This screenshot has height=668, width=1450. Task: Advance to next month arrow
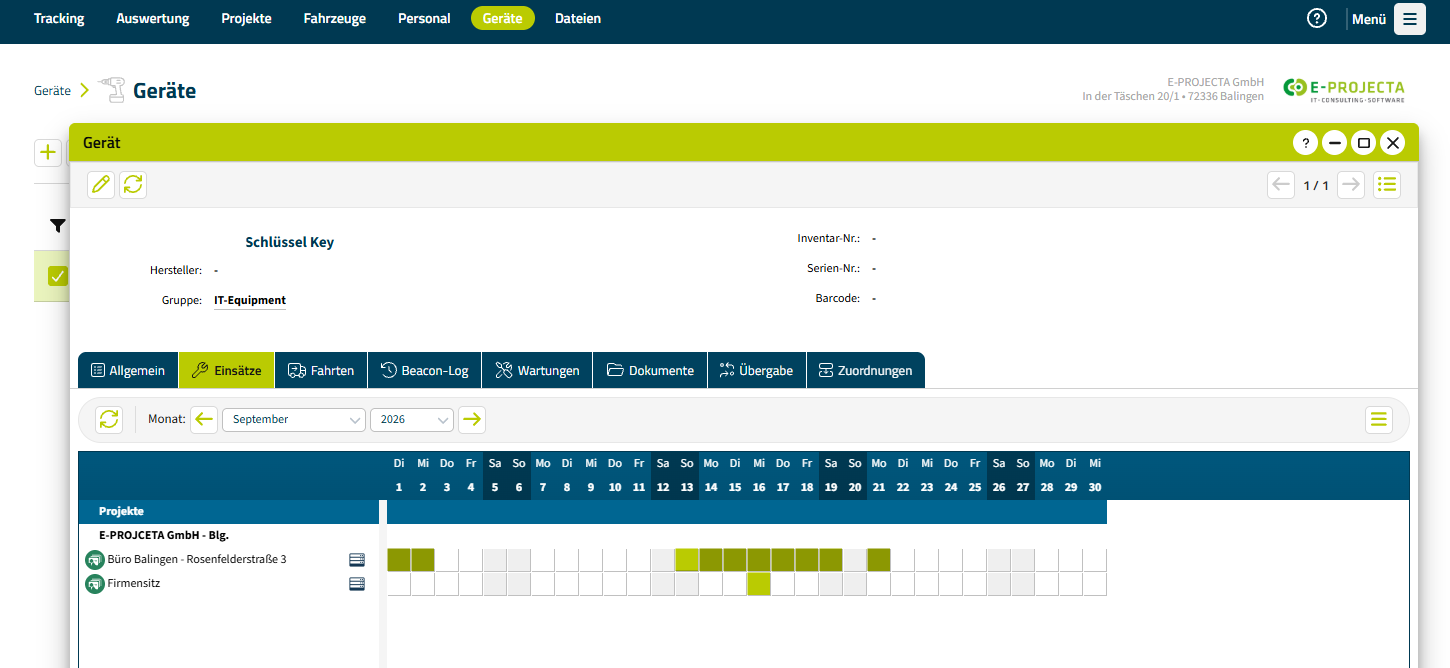tap(472, 419)
